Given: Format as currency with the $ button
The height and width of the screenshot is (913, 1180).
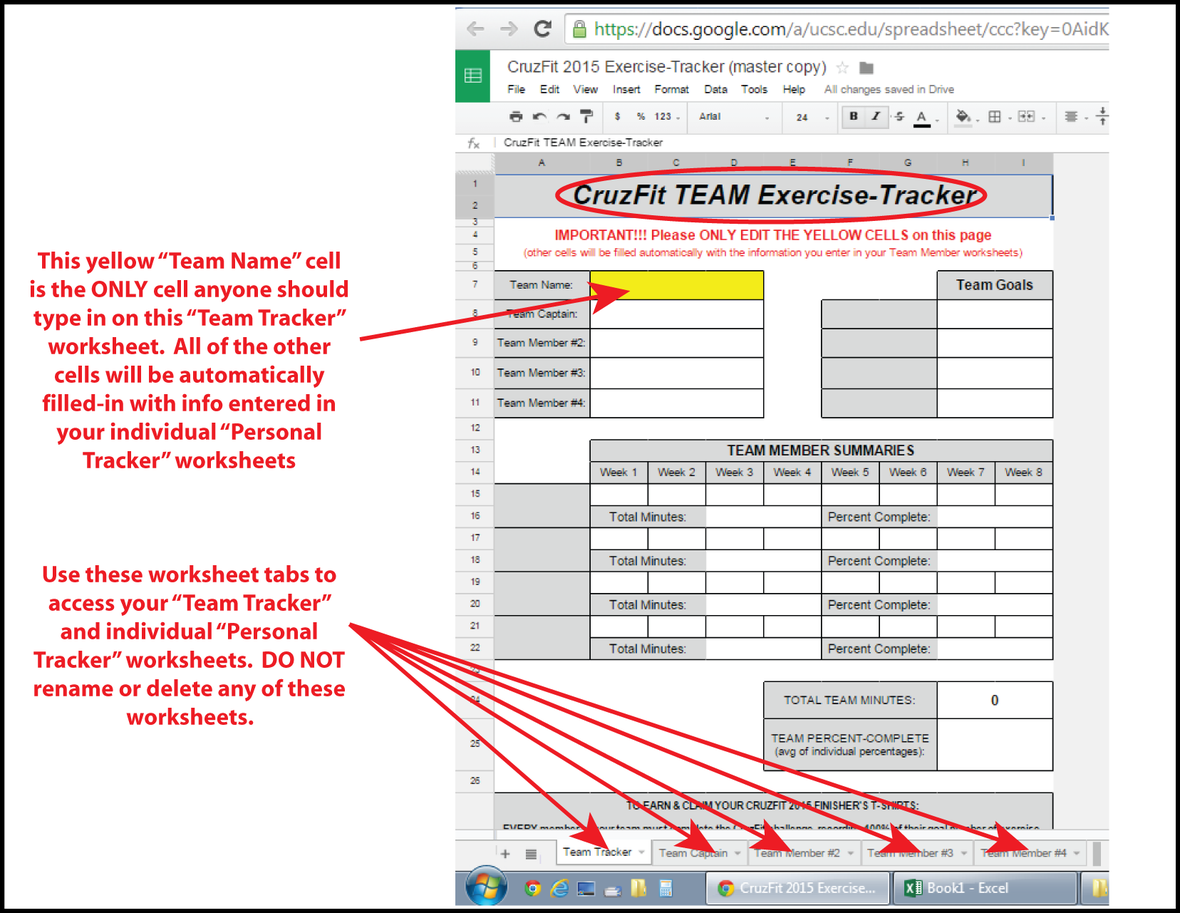Looking at the screenshot, I should point(617,117).
